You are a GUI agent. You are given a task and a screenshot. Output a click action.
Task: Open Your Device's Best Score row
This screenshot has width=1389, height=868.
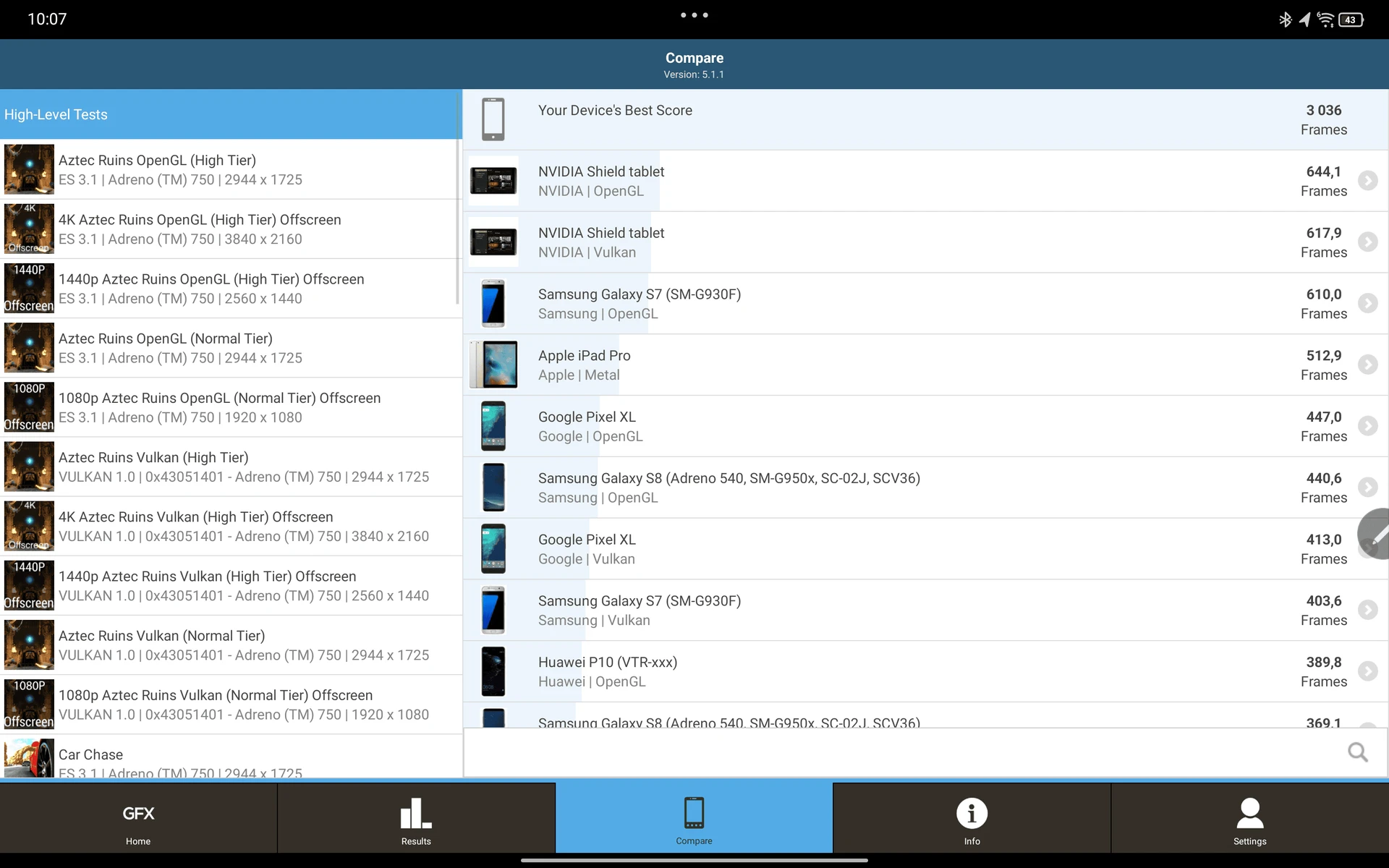click(x=925, y=120)
